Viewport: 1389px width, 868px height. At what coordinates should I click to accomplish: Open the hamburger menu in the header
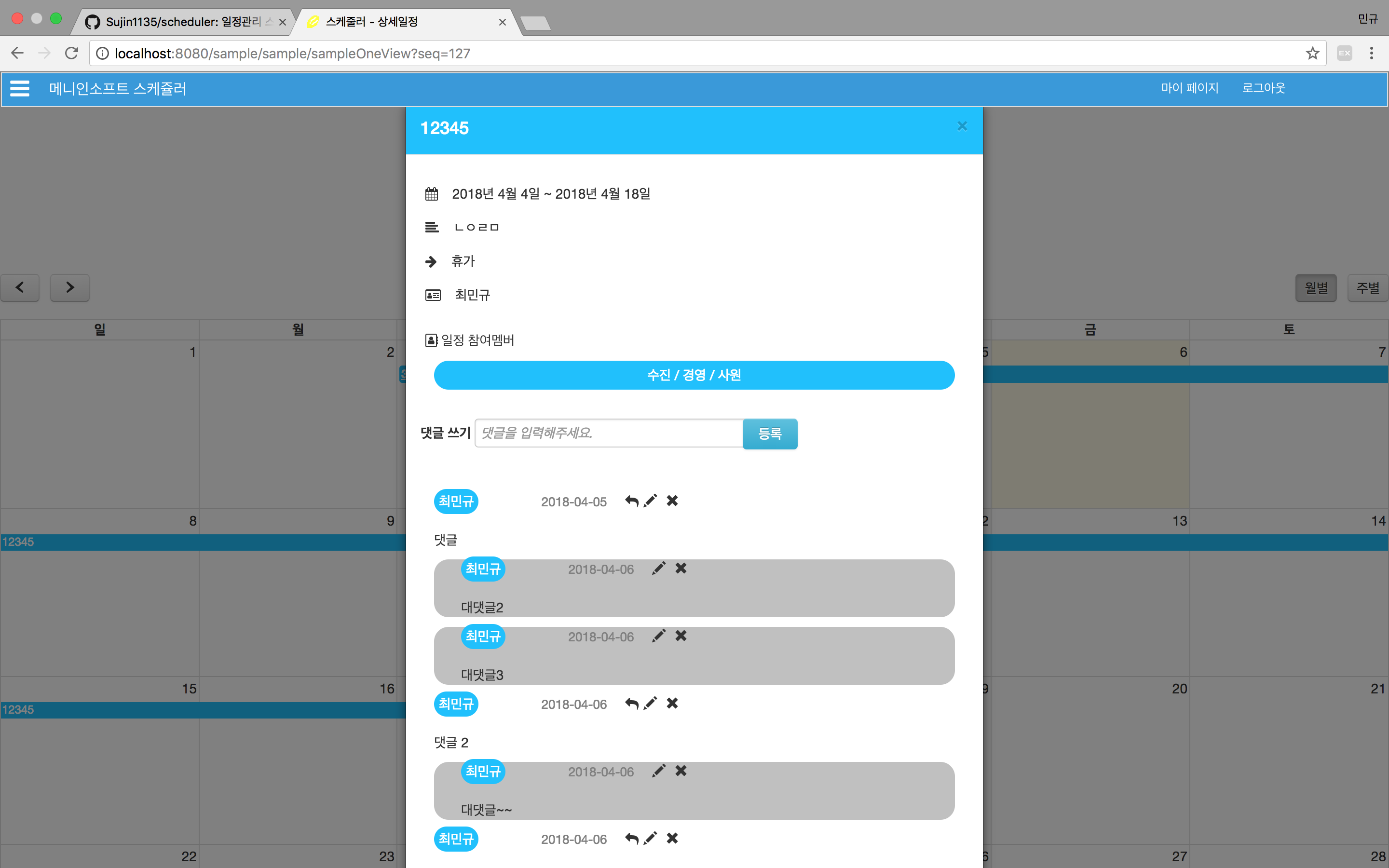coord(19,88)
